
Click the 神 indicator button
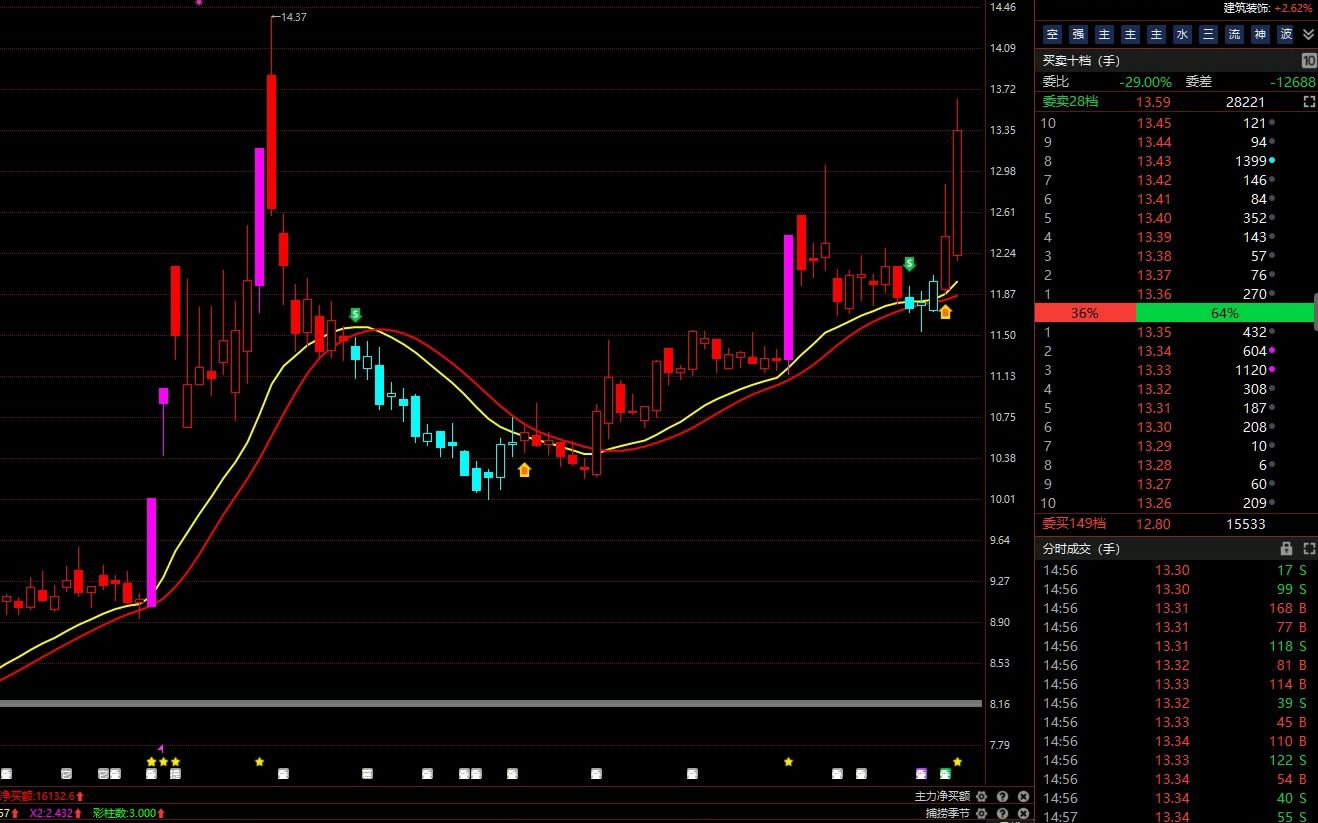tap(1260, 34)
